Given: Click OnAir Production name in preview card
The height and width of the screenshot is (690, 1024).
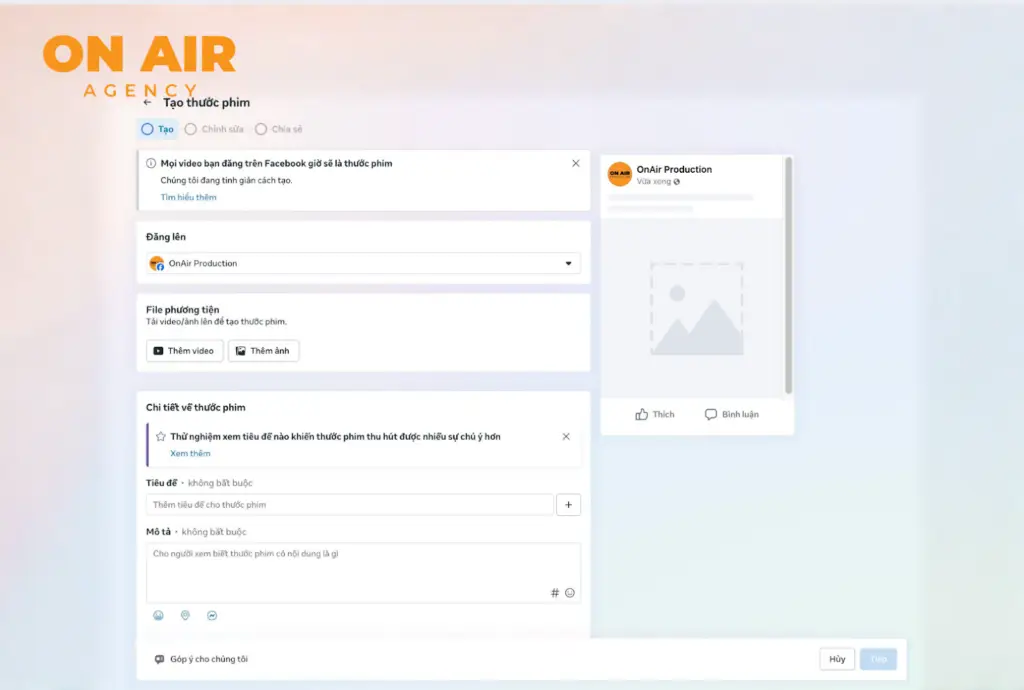Looking at the screenshot, I should coord(674,169).
